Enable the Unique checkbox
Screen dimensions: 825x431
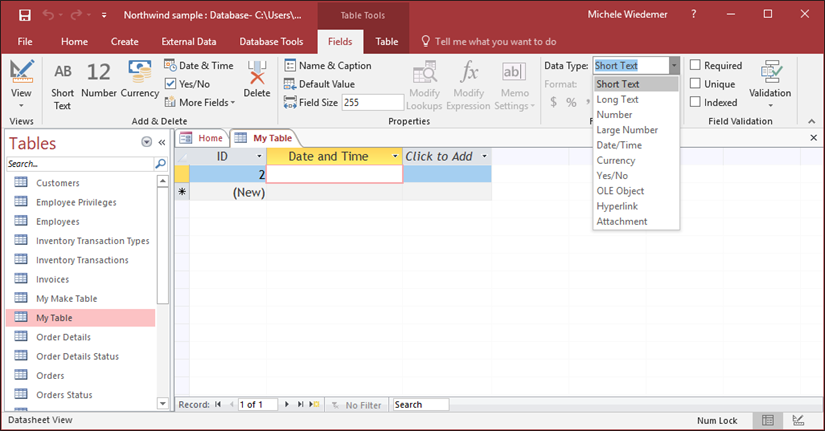[695, 84]
